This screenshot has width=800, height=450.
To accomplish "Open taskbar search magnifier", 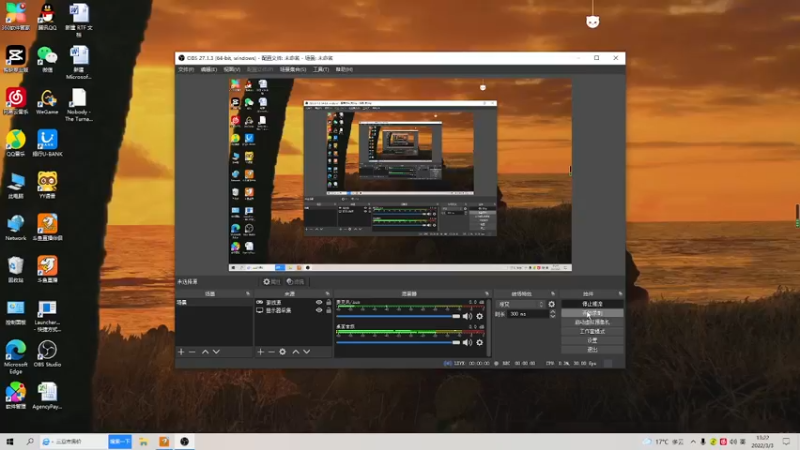I will click(x=30, y=441).
